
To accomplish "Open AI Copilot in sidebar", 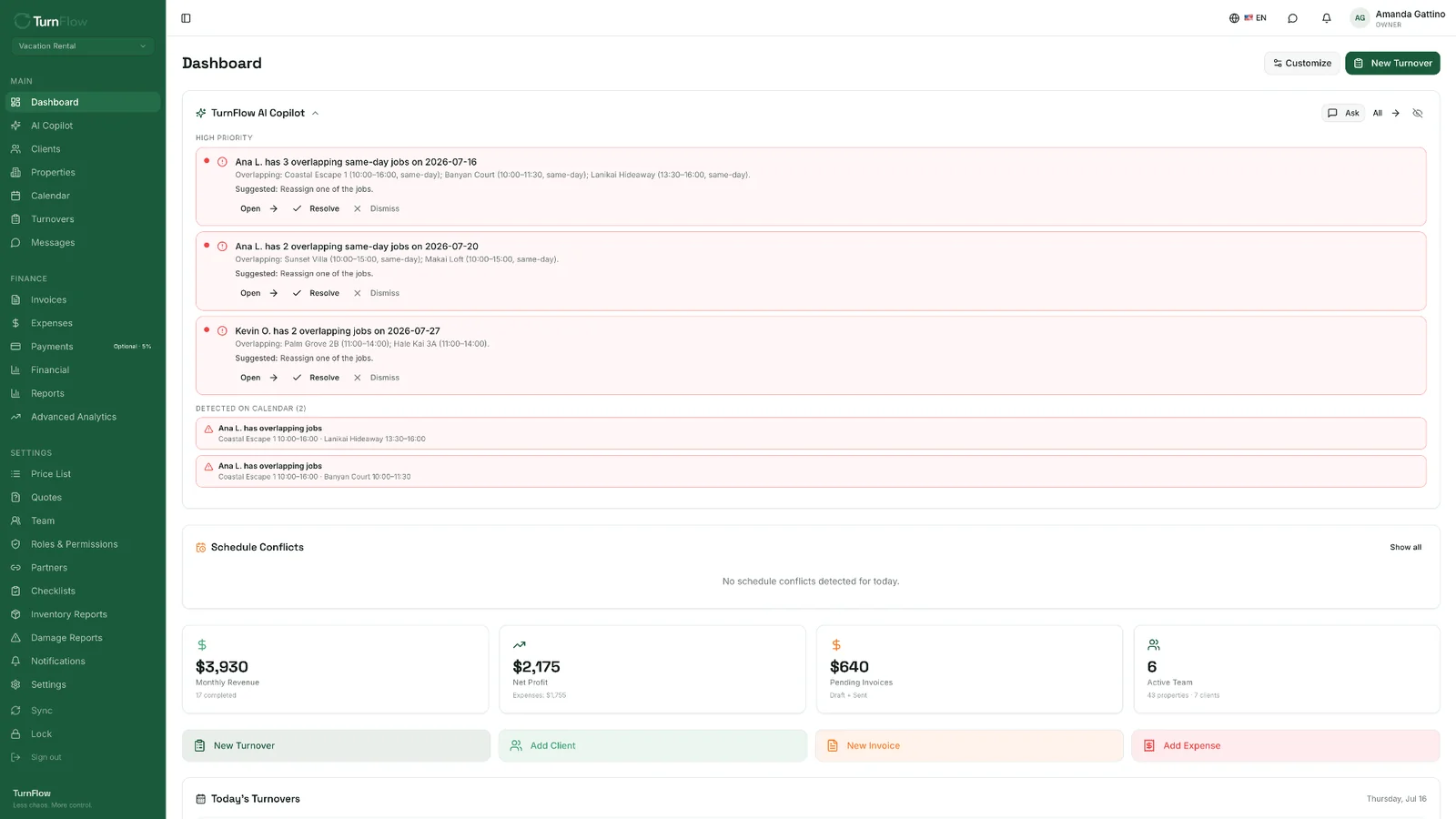I will 82,126.
